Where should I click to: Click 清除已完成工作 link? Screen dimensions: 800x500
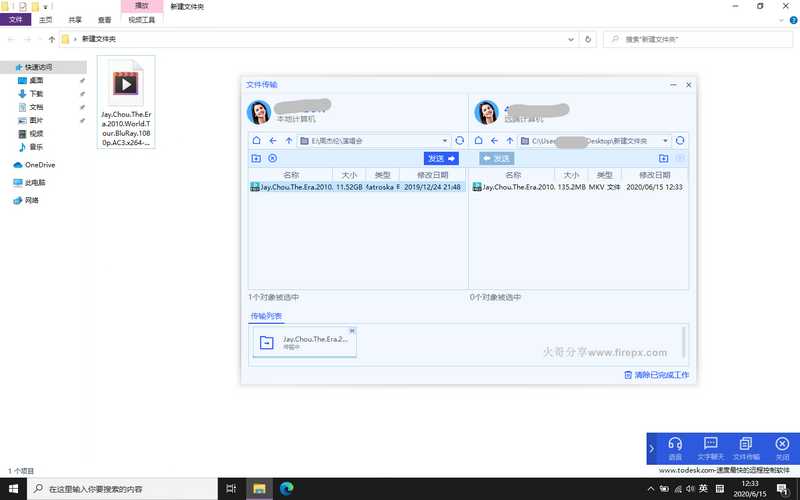[657, 375]
